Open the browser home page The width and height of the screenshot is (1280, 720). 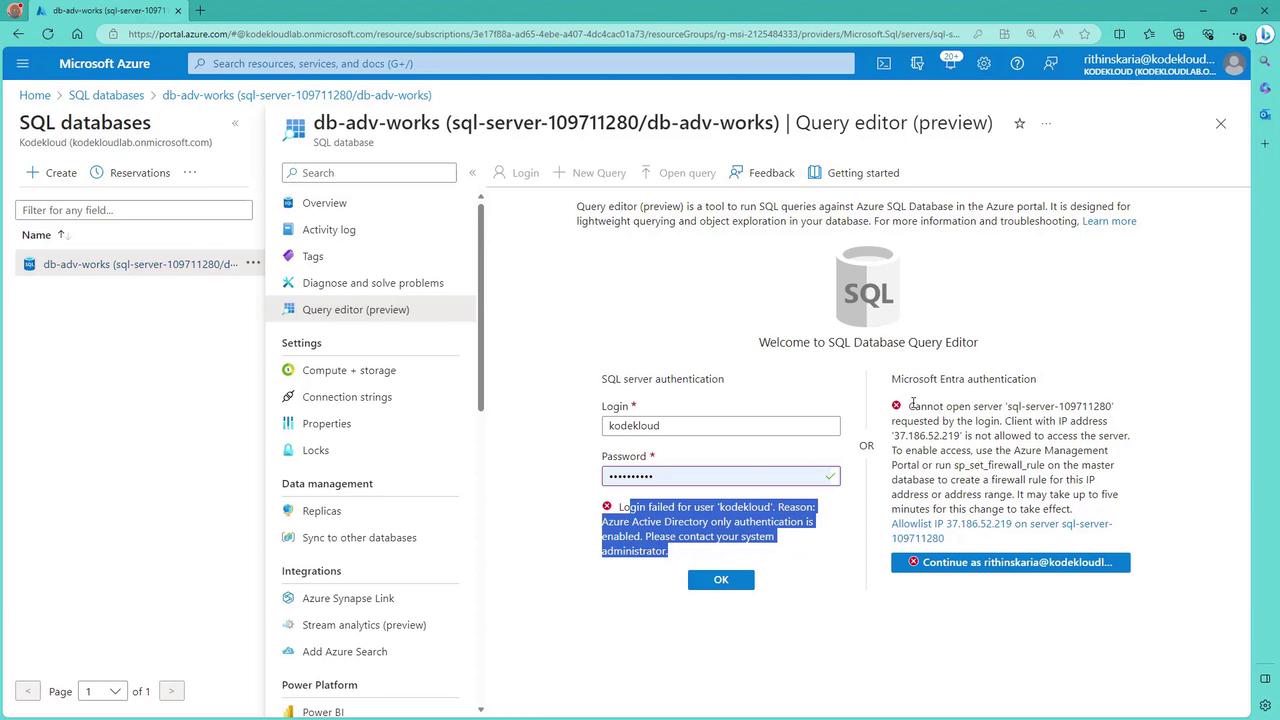(x=77, y=34)
